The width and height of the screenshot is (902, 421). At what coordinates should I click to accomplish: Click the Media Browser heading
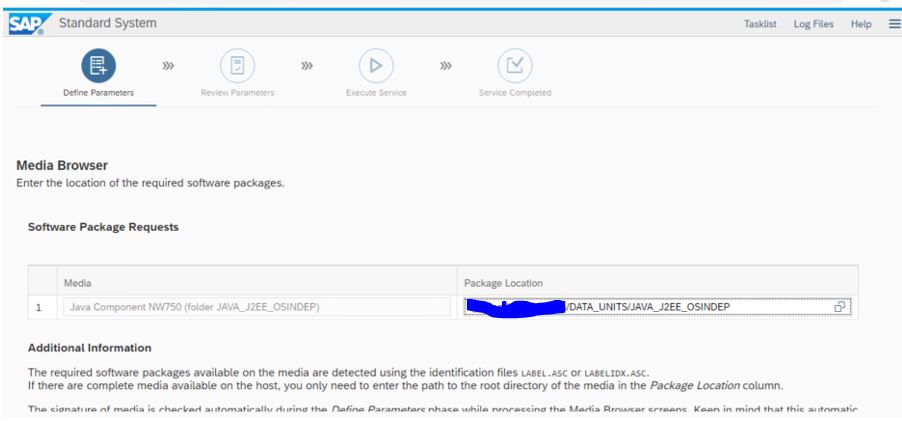62,166
